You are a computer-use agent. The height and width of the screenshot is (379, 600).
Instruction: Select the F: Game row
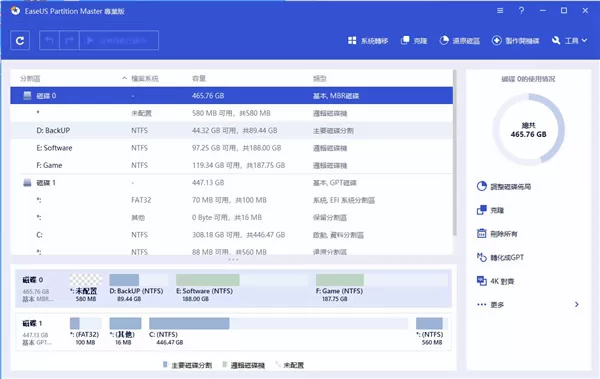click(232, 165)
